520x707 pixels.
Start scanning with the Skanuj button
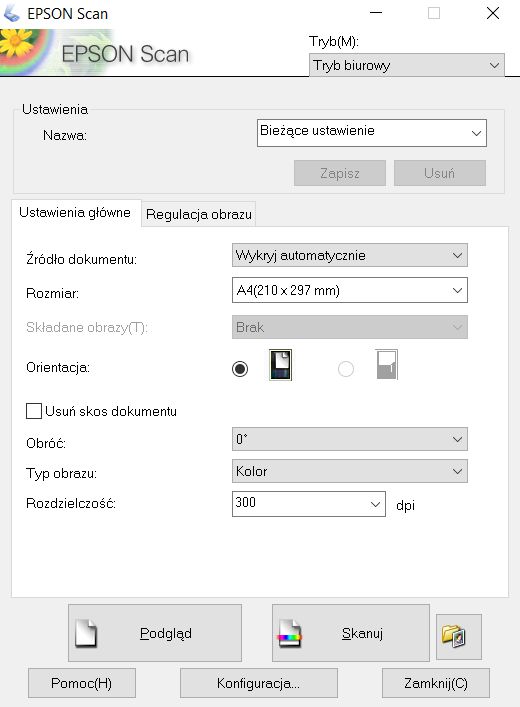[x=350, y=633]
